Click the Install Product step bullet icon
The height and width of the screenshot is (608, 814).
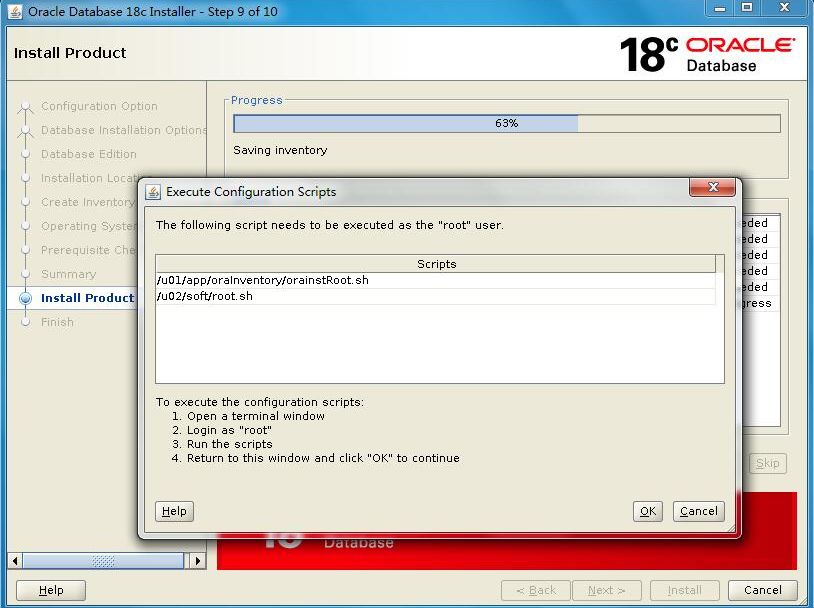25,299
